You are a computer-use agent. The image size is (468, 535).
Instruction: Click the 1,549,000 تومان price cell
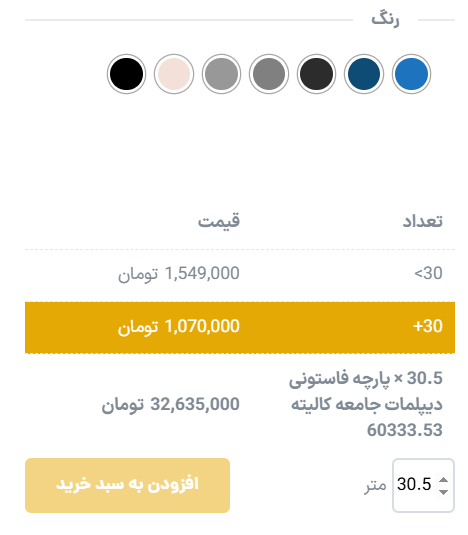pos(179,274)
